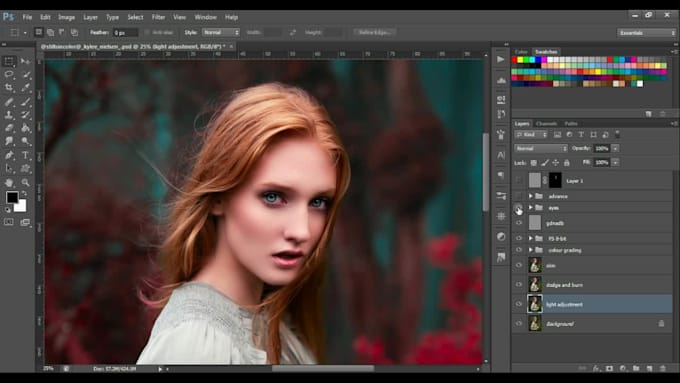Open the Filter menu

pyautogui.click(x=158, y=17)
